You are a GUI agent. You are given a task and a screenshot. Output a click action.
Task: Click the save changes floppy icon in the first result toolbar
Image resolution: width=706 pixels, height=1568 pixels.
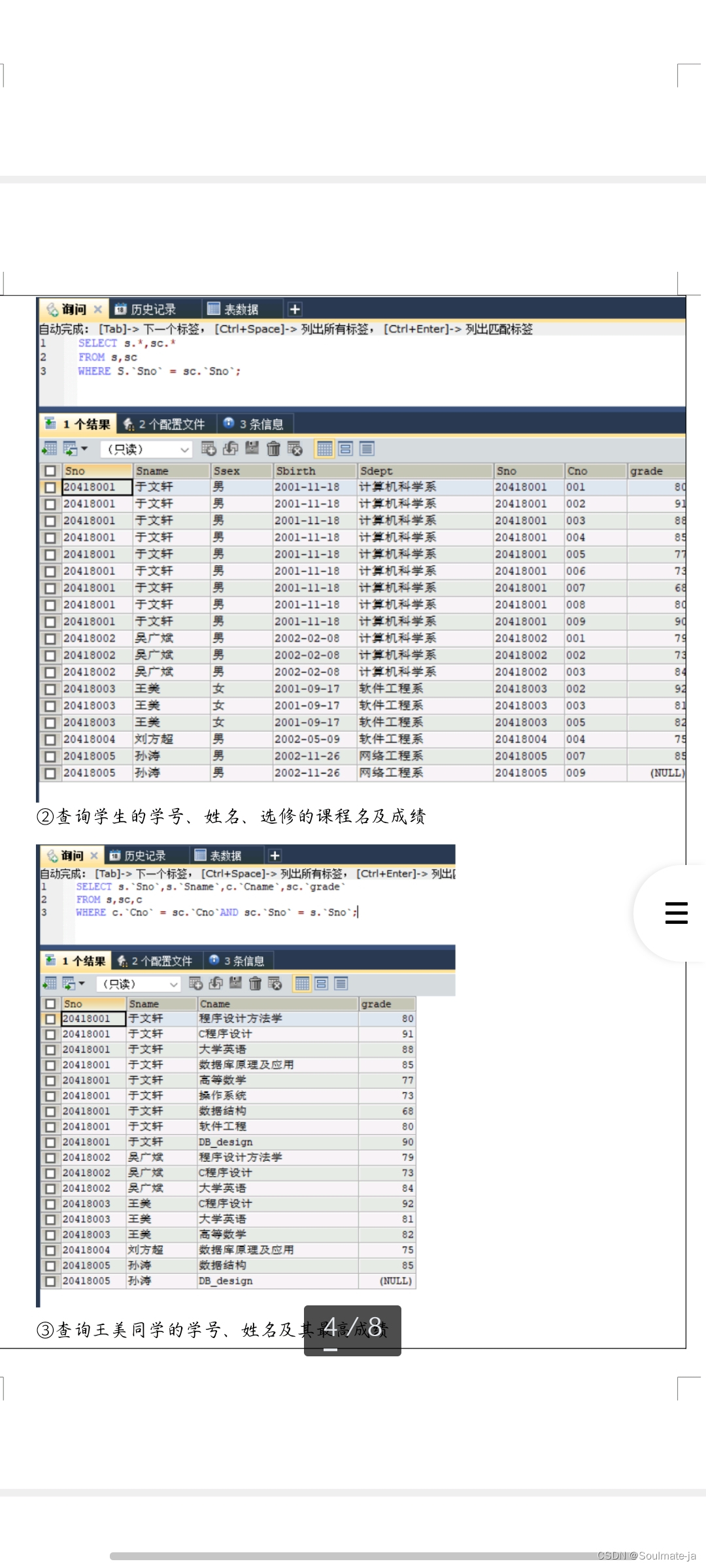click(252, 448)
